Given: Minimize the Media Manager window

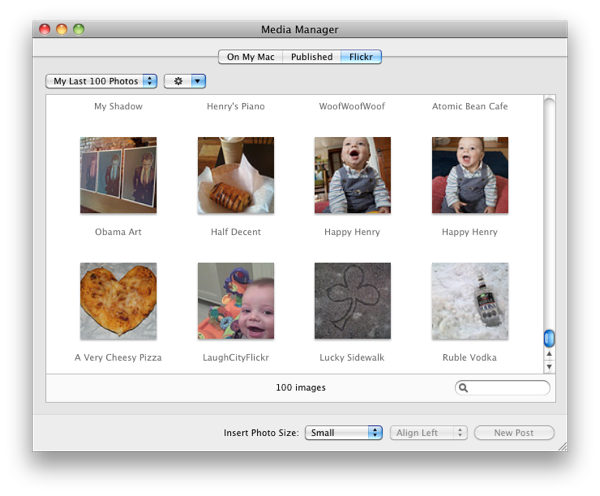Looking at the screenshot, I should (62, 29).
